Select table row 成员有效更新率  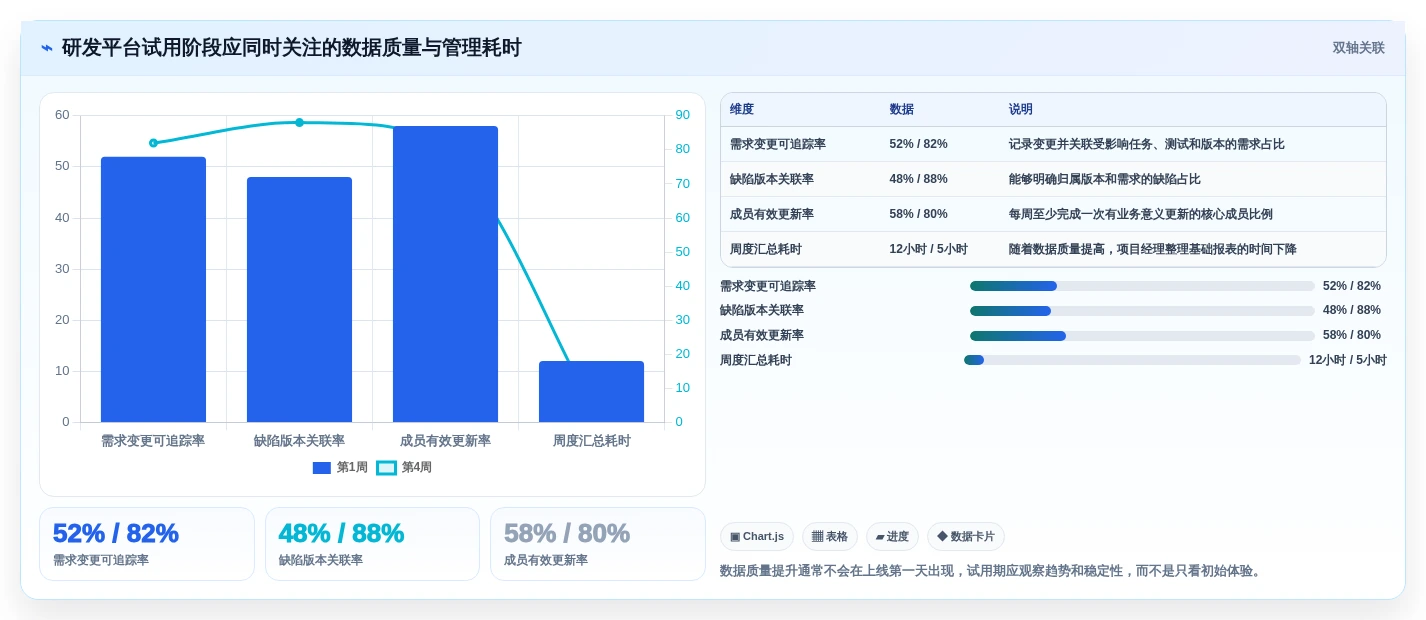pos(1053,214)
